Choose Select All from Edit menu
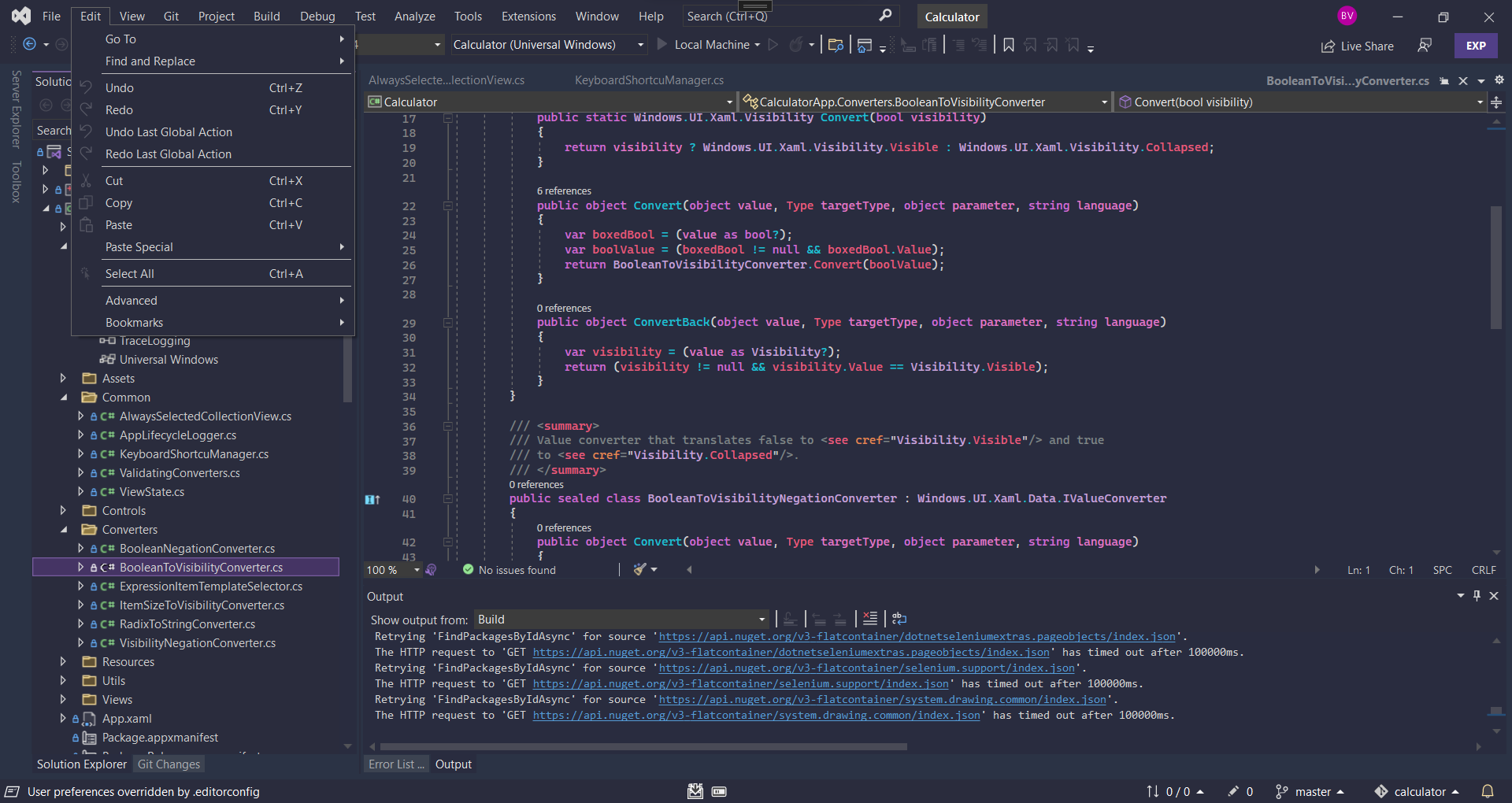1512x803 pixels. tap(211, 274)
